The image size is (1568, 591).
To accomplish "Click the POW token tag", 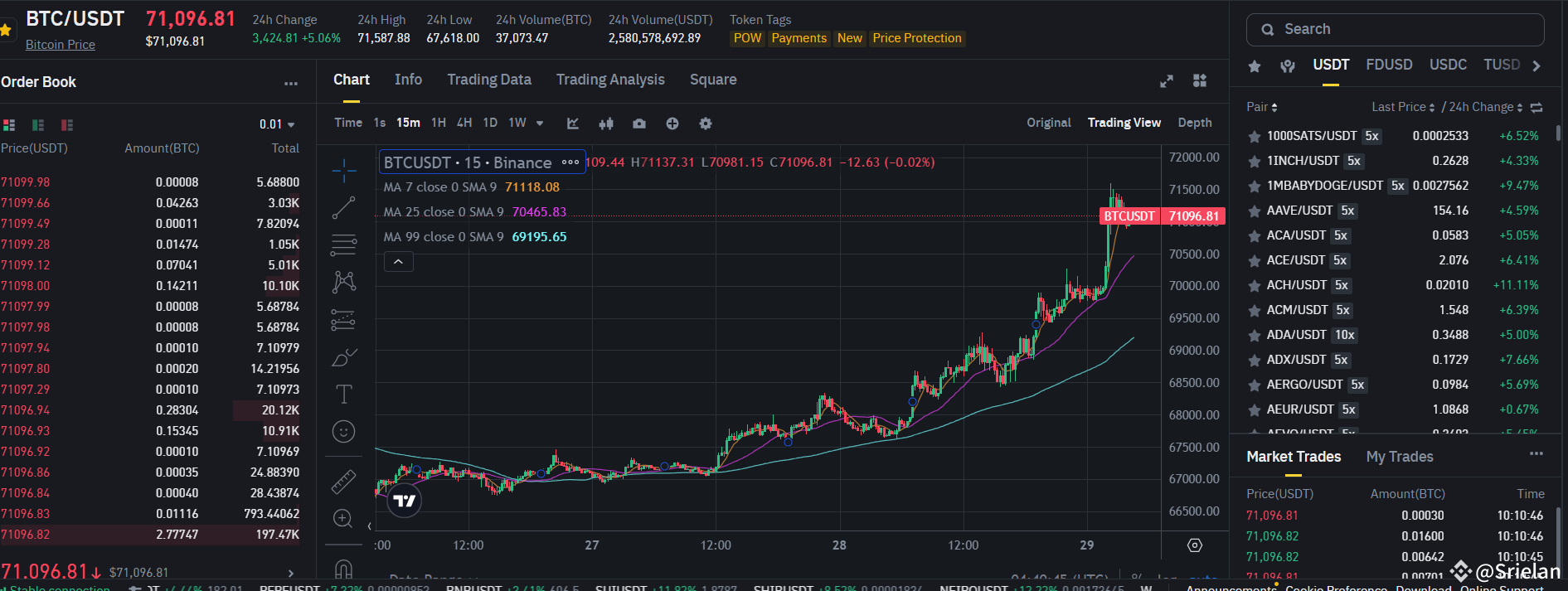I will coord(747,38).
